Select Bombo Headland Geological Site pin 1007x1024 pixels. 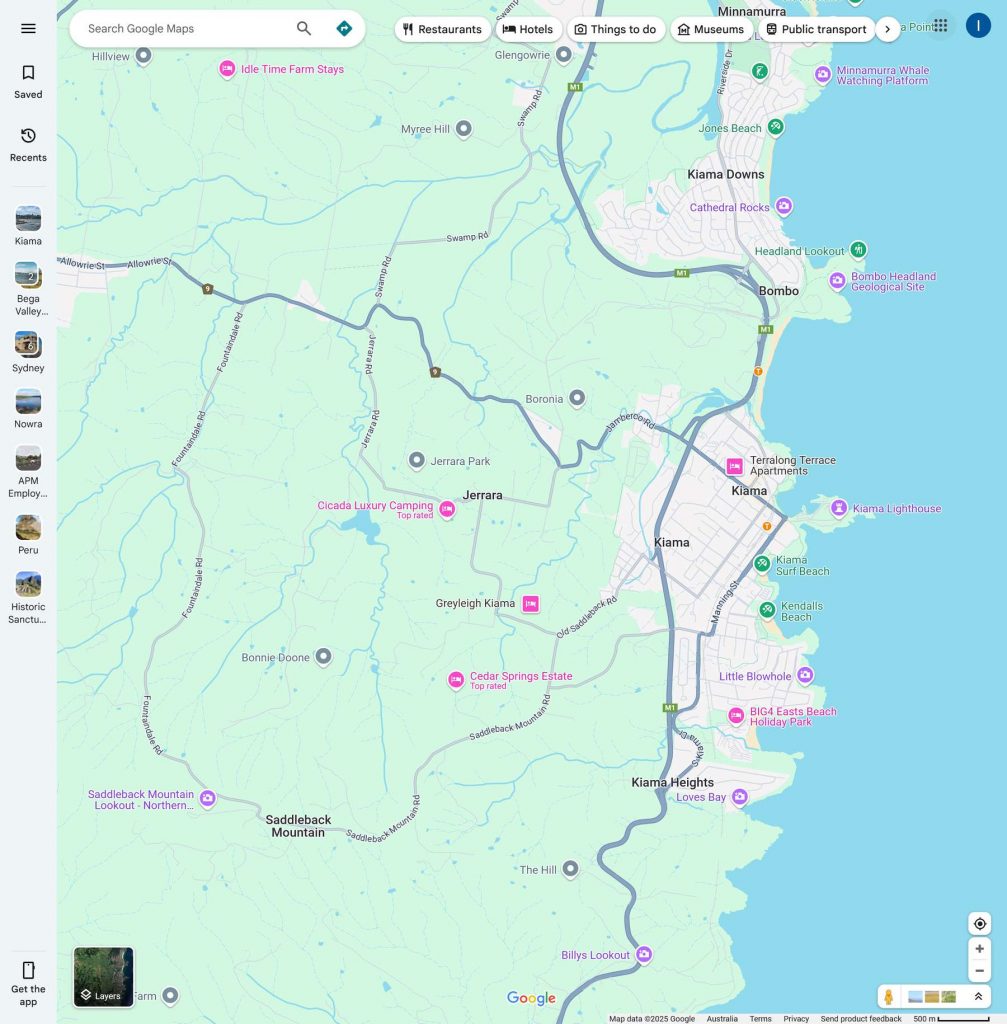(837, 281)
